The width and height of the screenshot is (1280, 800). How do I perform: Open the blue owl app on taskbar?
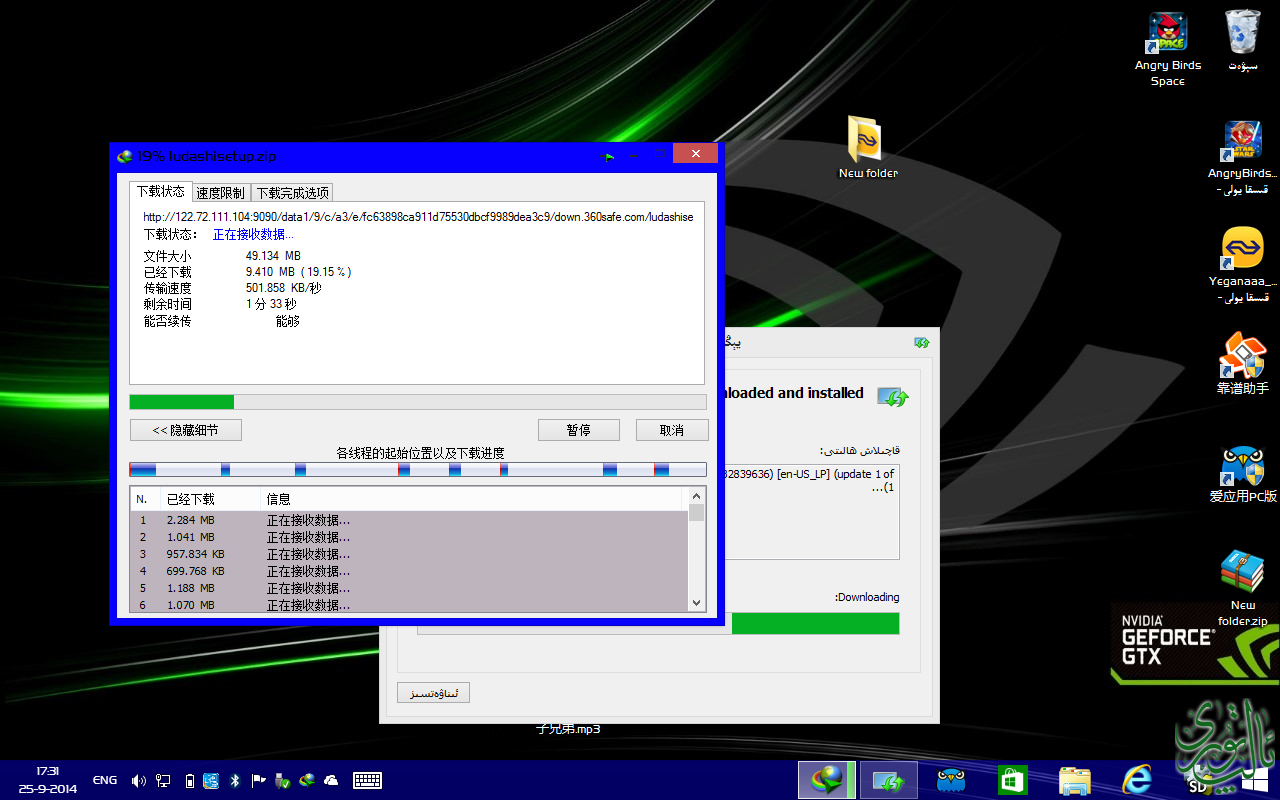pyautogui.click(x=951, y=780)
